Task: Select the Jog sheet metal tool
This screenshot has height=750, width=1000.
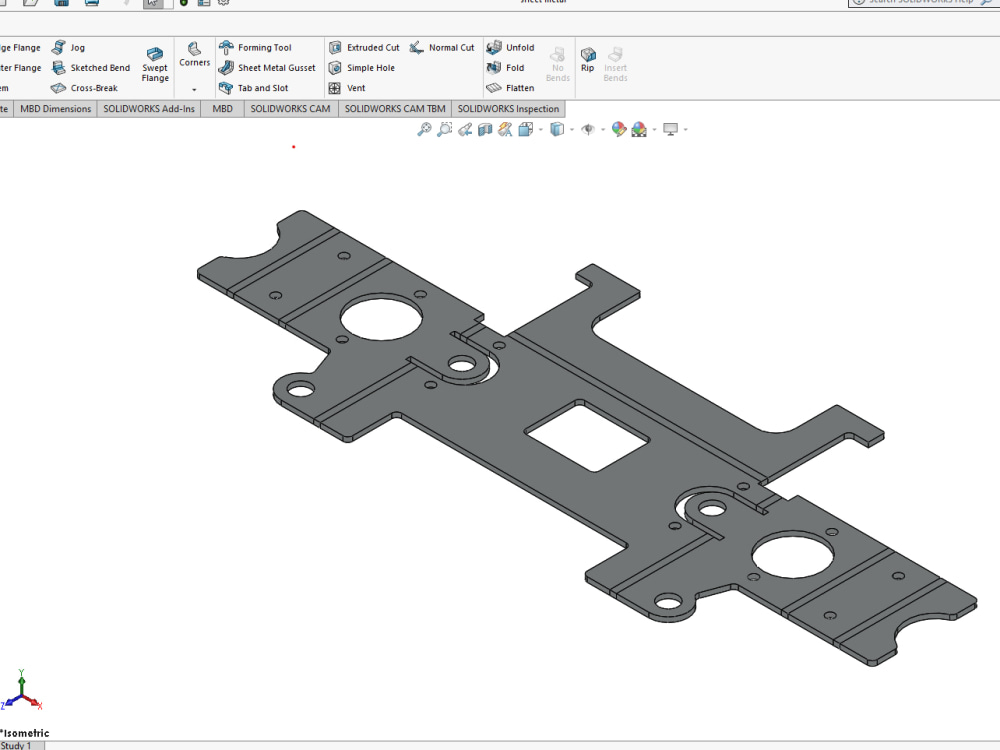Action: [68, 47]
